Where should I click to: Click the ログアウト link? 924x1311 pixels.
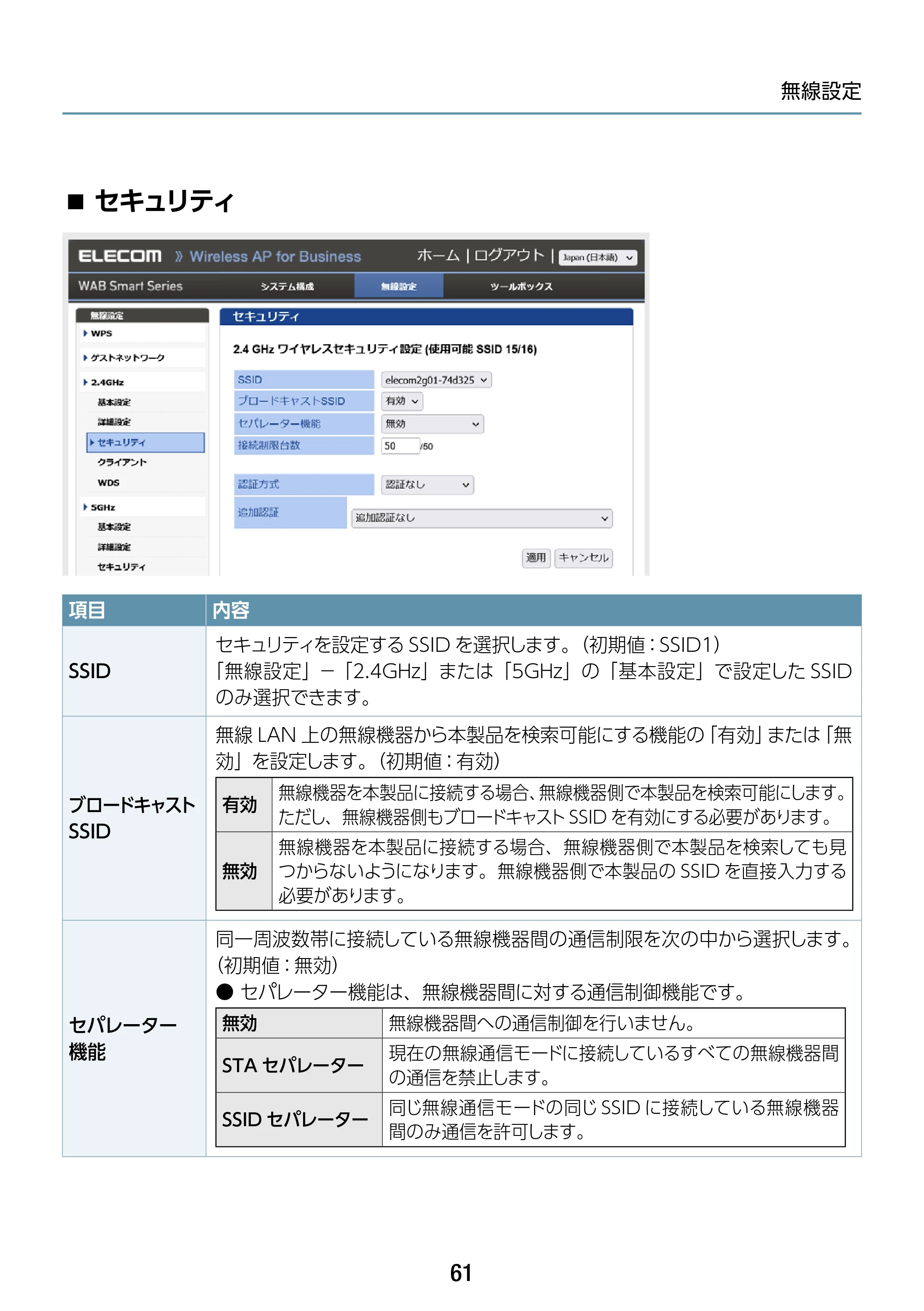[x=509, y=255]
